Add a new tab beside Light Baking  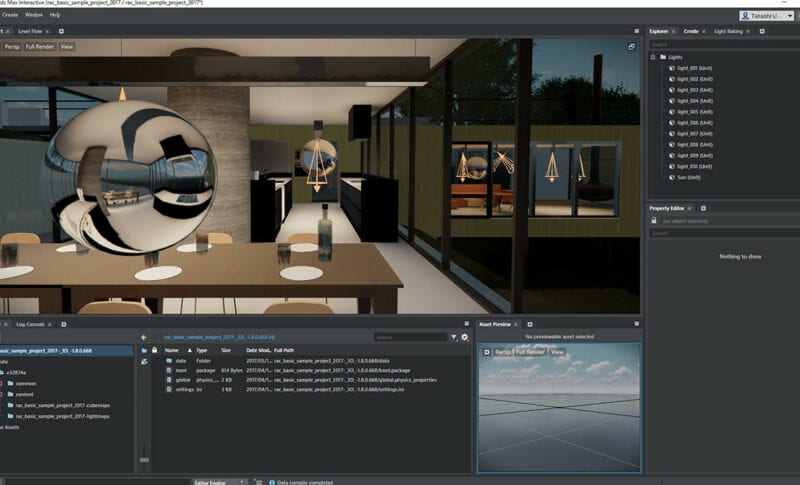pyautogui.click(x=761, y=31)
